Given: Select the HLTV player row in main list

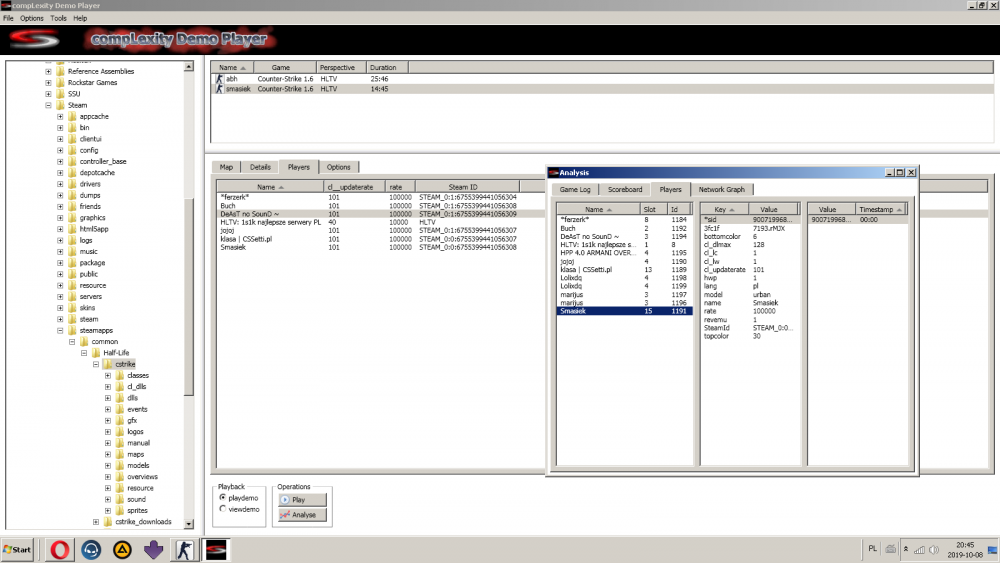Looking at the screenshot, I should [381, 223].
